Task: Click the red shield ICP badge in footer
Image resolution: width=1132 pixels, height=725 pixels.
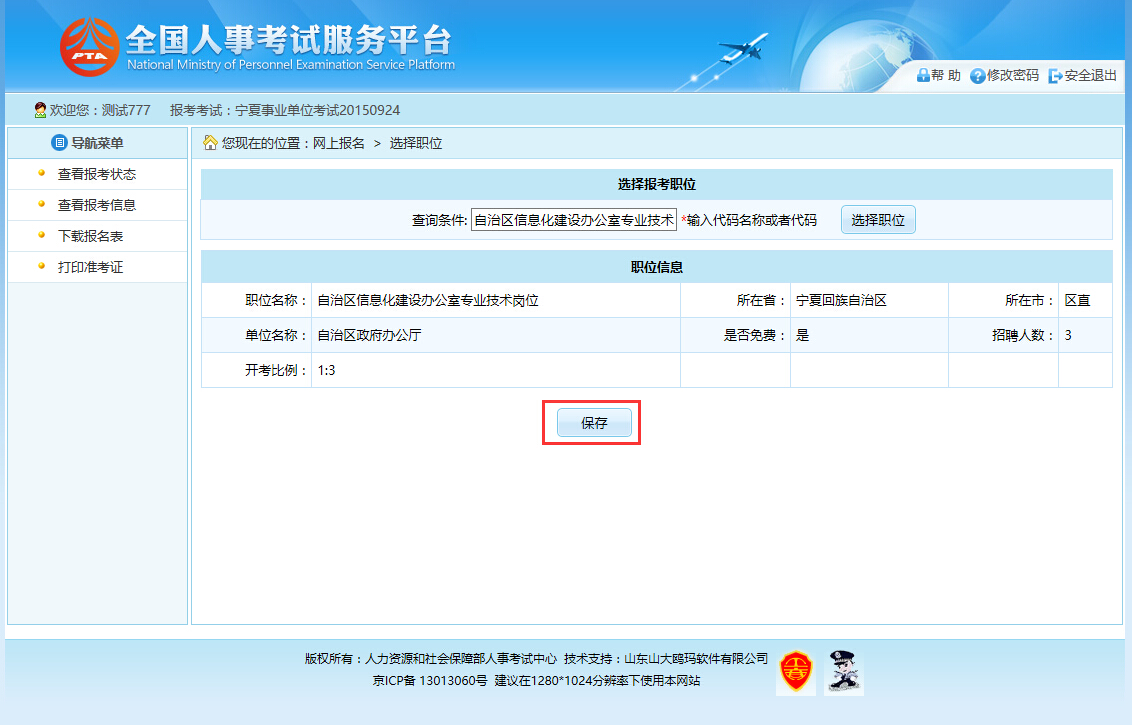Action: (796, 672)
